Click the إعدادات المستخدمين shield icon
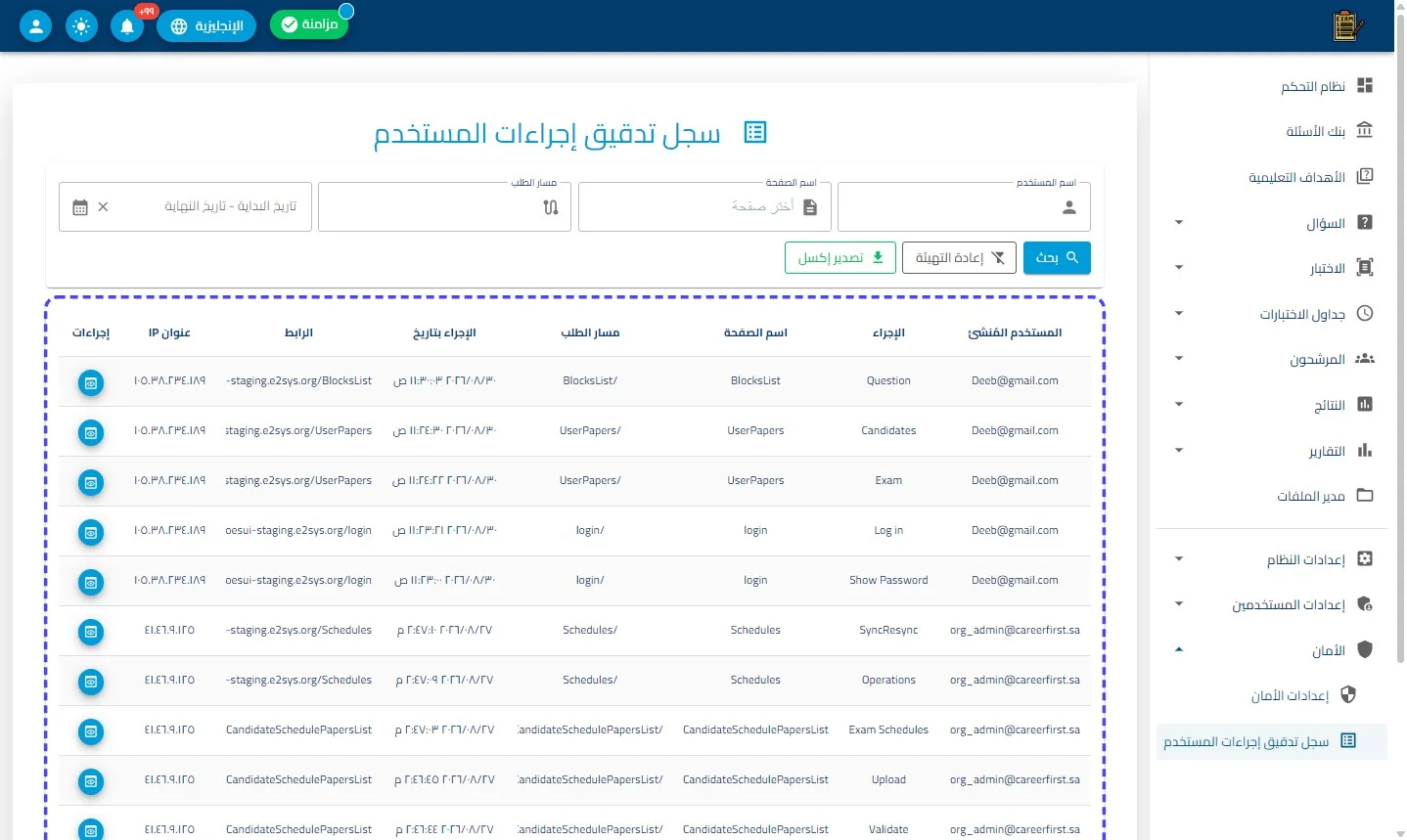 tap(1365, 604)
